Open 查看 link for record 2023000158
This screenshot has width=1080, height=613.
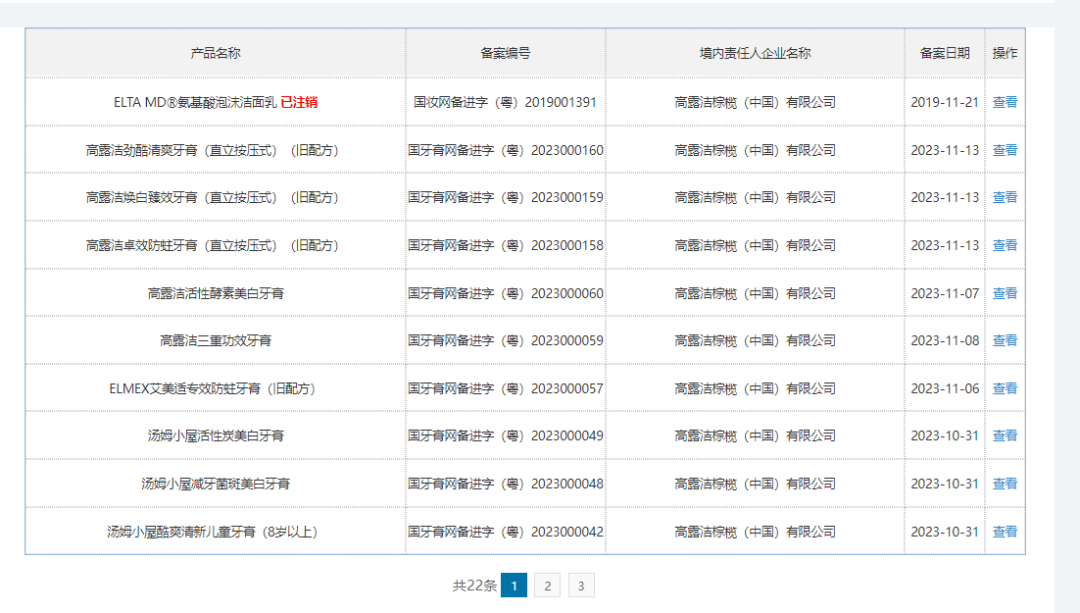(x=1004, y=245)
